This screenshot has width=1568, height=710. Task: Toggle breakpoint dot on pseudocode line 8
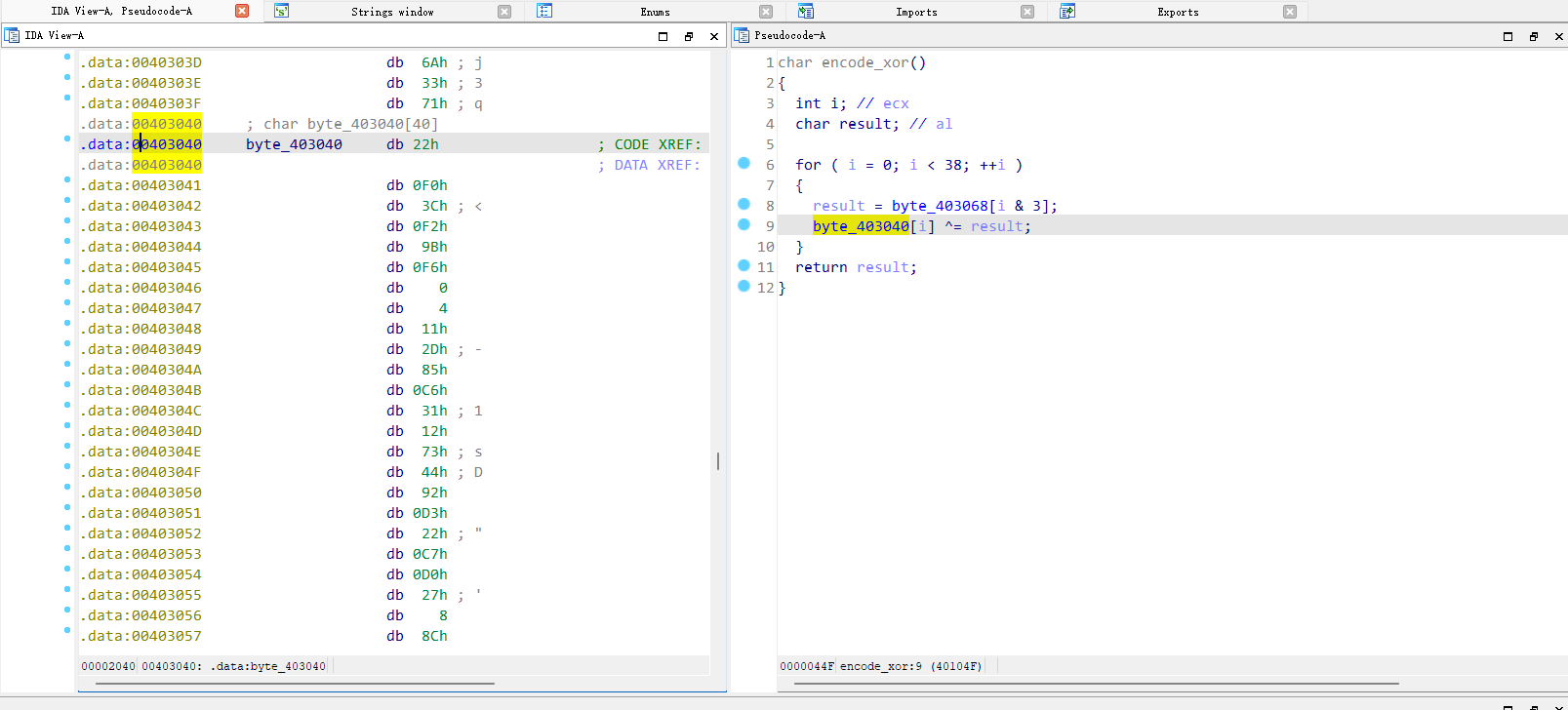pos(744,204)
